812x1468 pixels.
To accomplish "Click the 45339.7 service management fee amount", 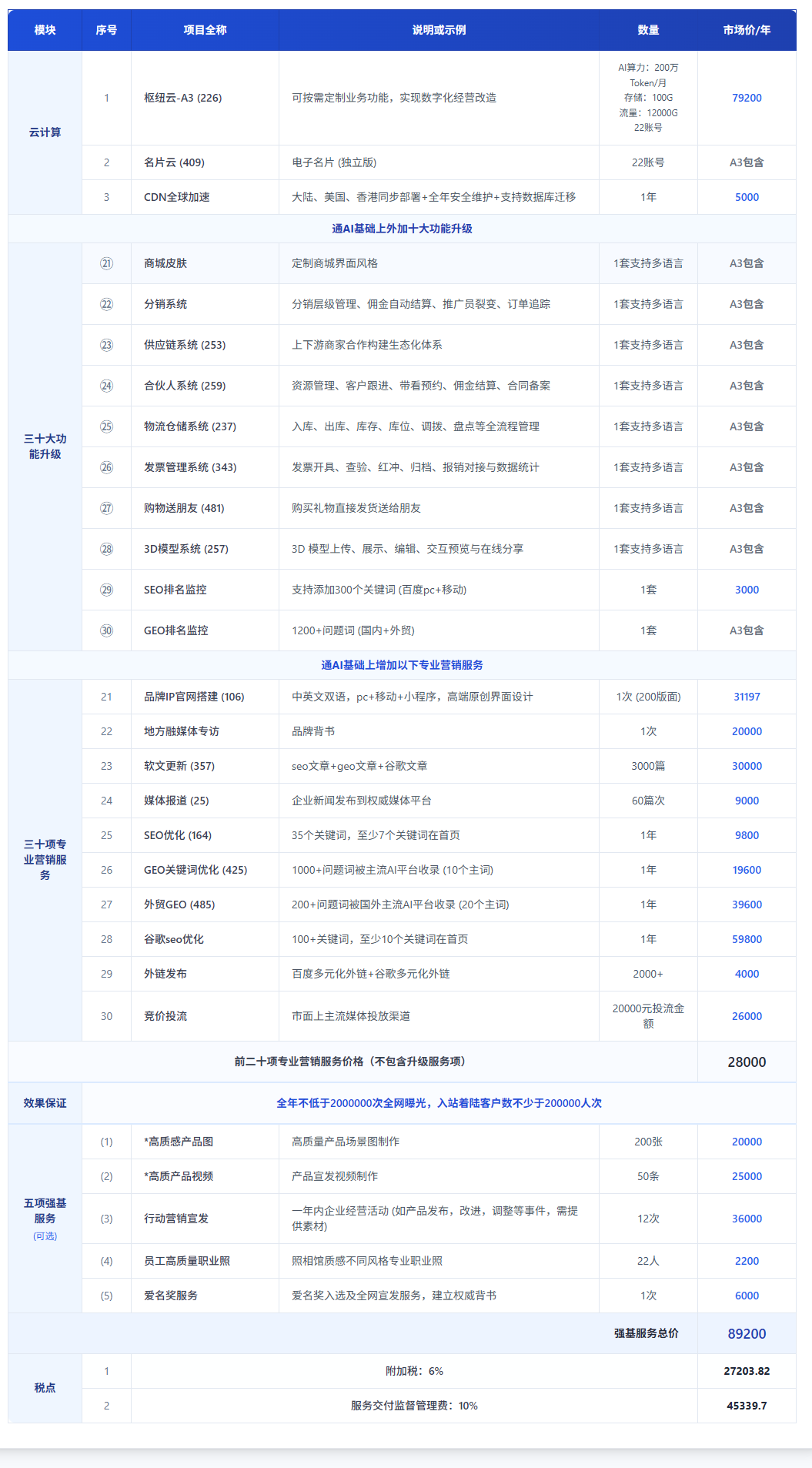I will tap(747, 1406).
